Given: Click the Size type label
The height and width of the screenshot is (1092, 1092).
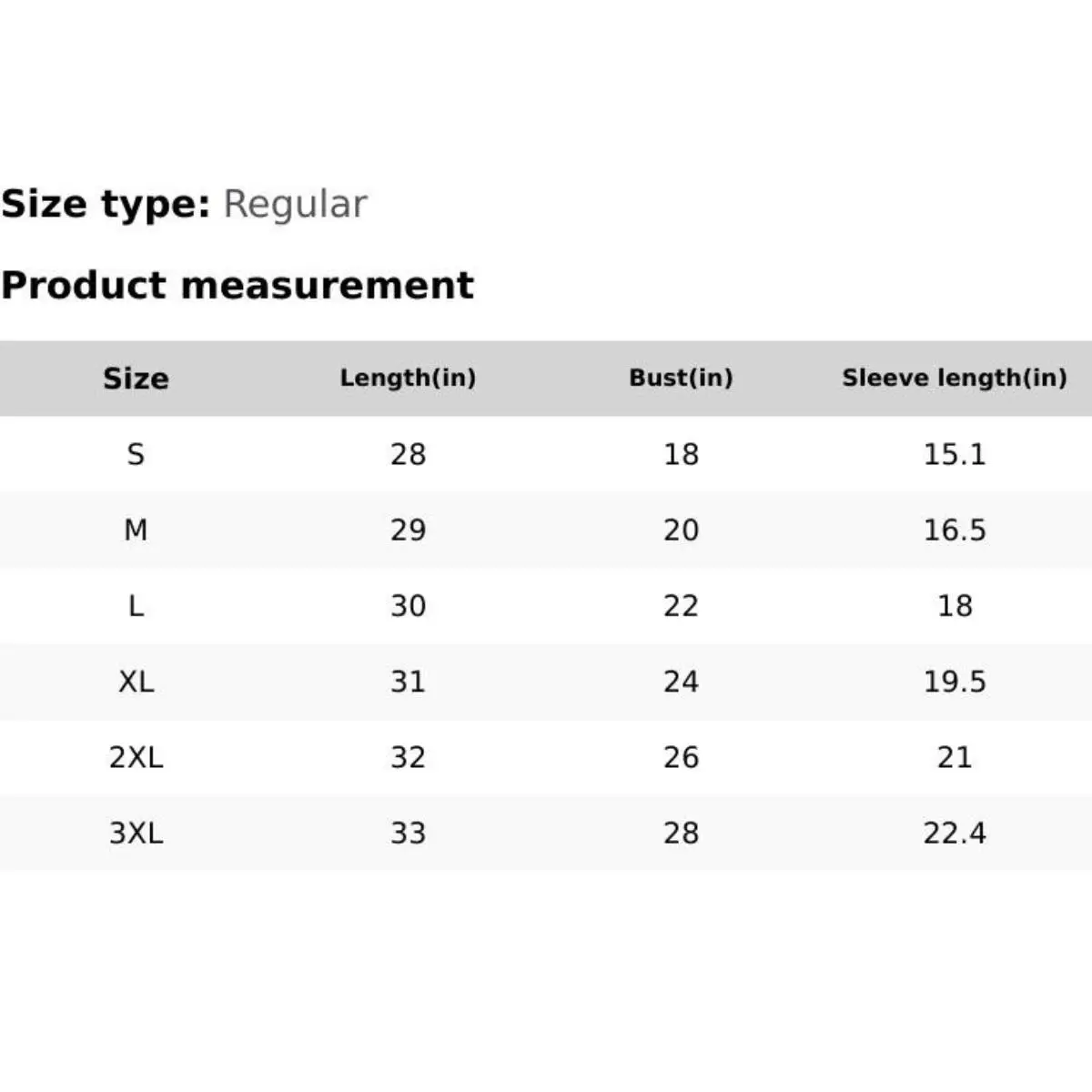Looking at the screenshot, I should (x=106, y=204).
